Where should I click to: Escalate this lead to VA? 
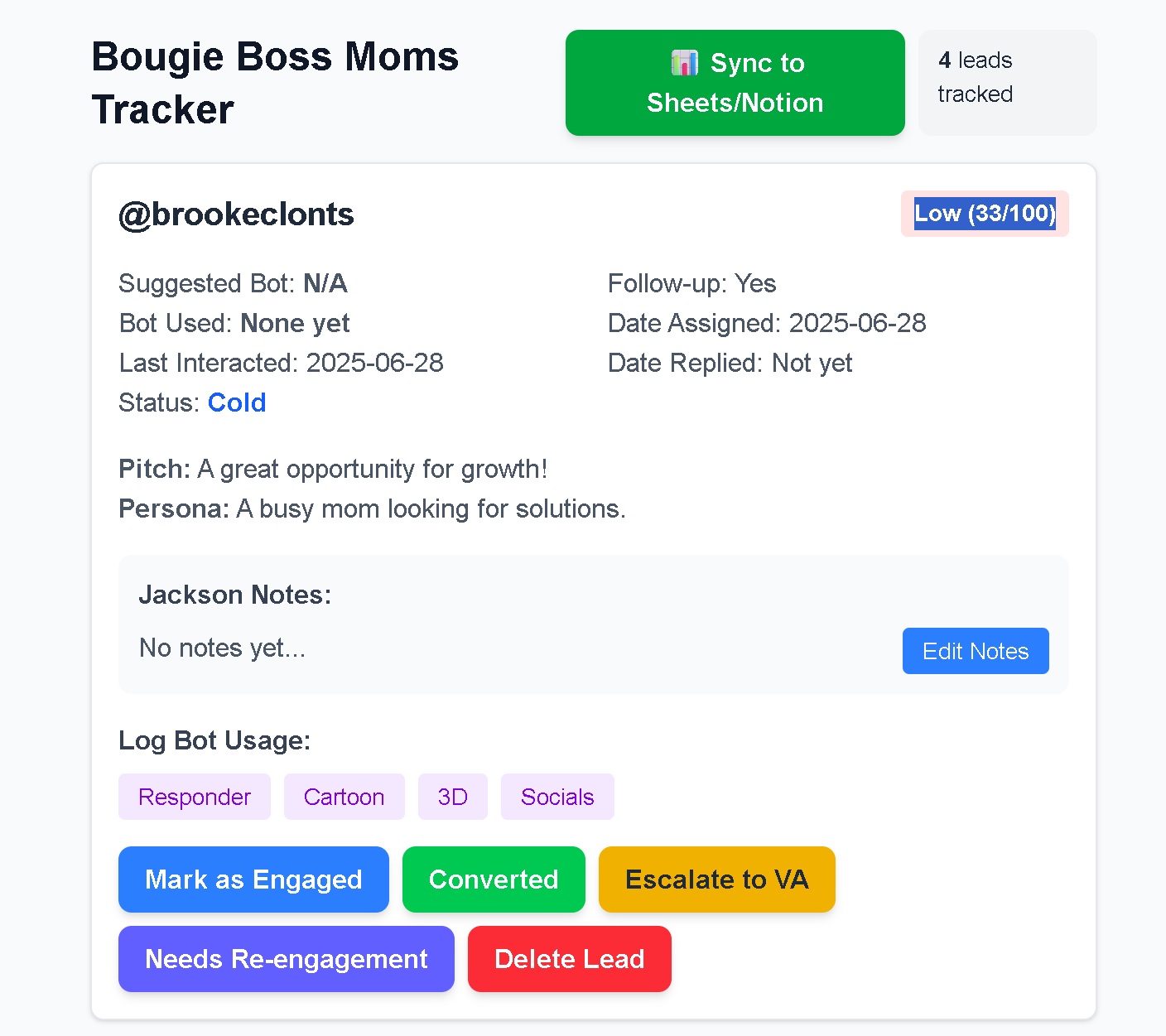716,879
